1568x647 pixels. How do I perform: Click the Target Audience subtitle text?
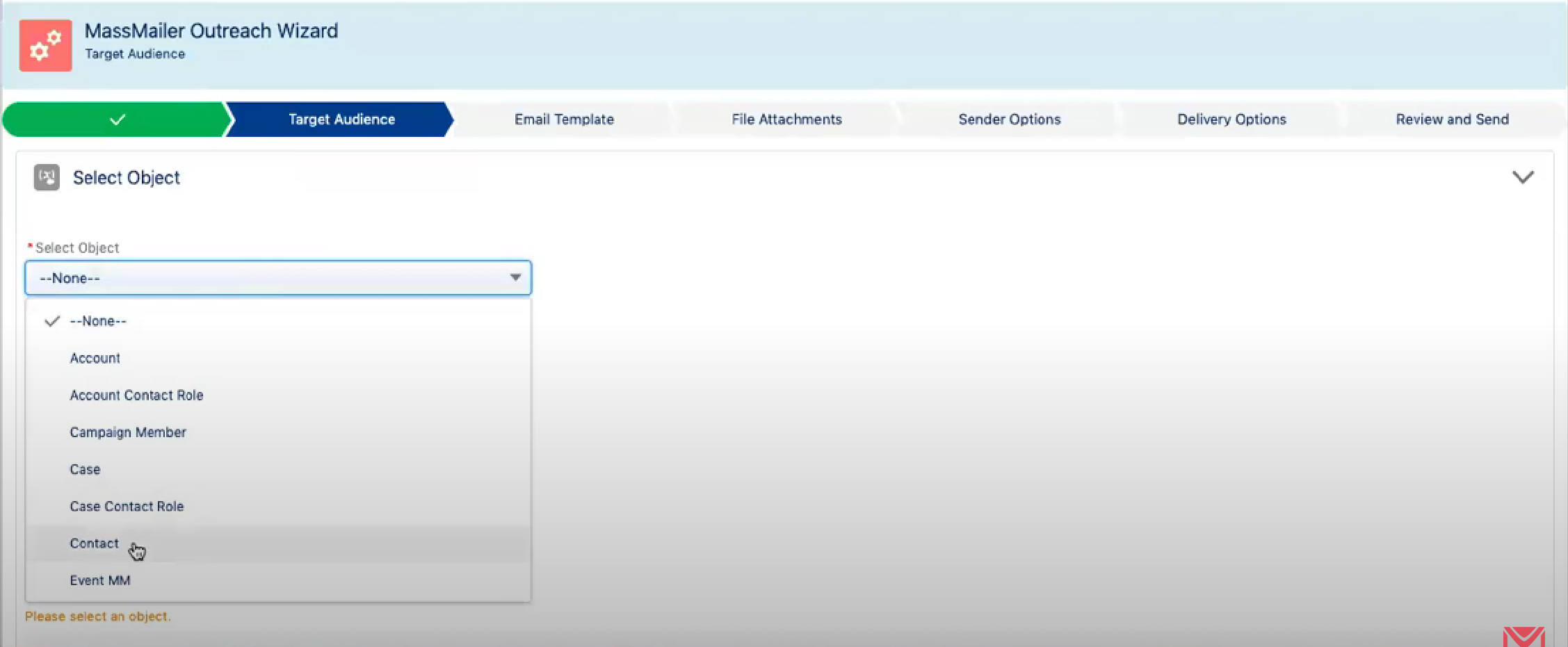pos(135,54)
